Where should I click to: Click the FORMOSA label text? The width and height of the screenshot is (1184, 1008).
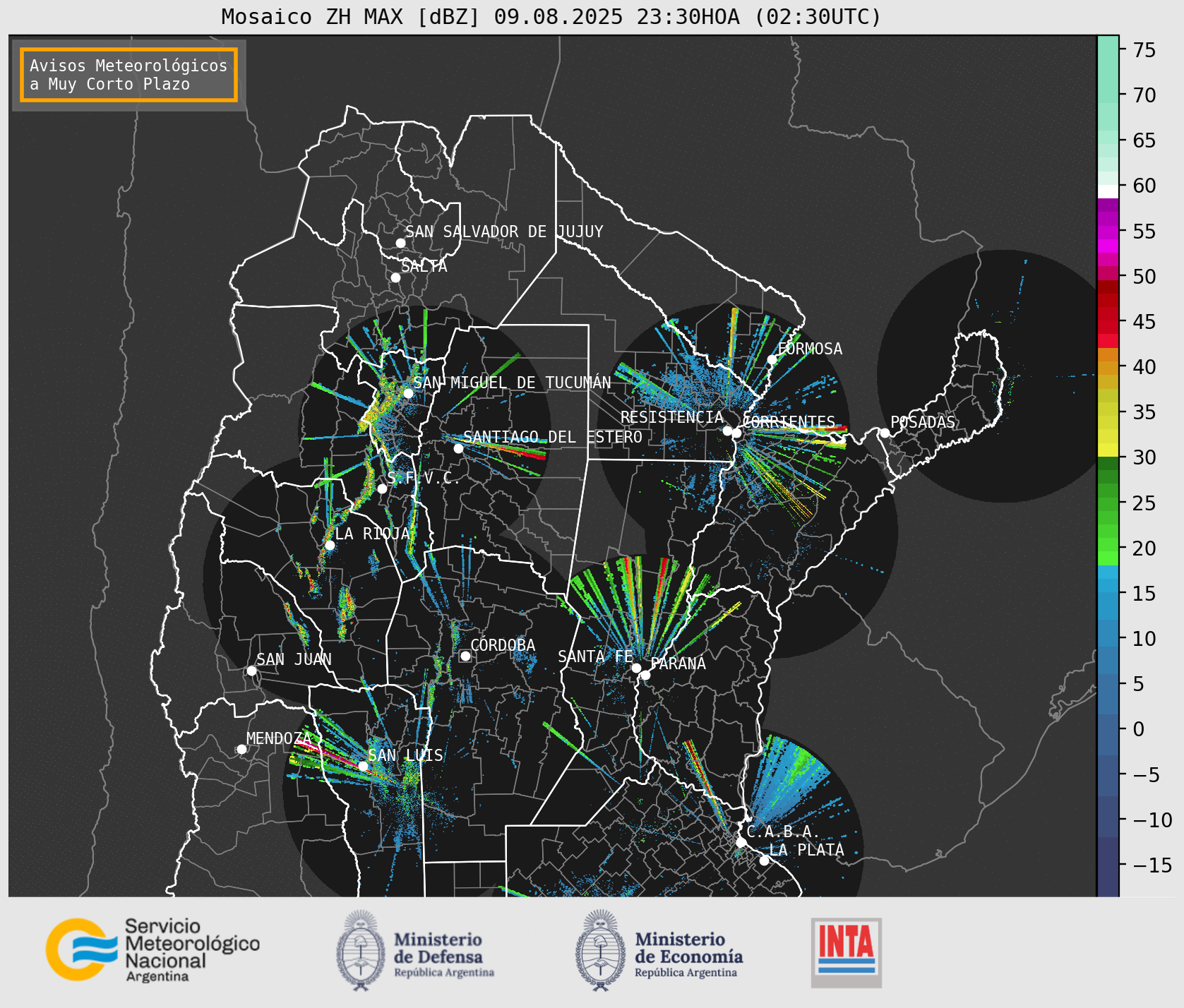point(810,349)
